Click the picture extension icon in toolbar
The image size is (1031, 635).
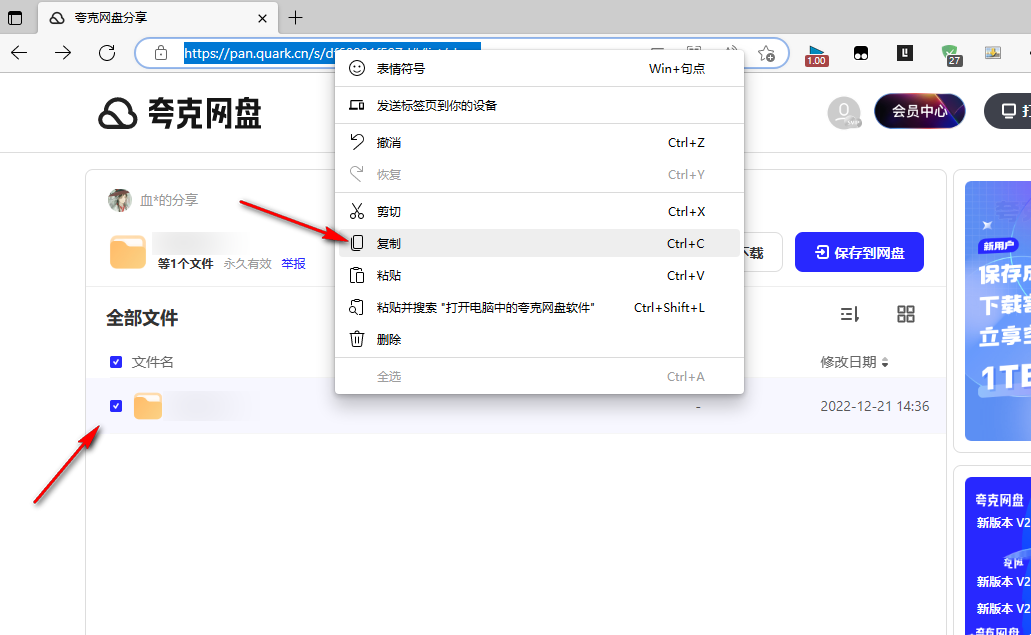coord(993,53)
